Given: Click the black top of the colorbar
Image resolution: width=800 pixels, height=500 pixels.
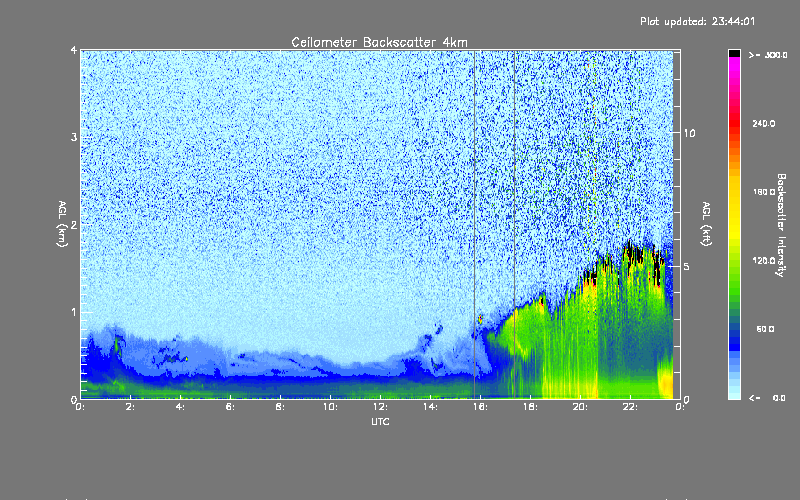Looking at the screenshot, I should [x=734, y=53].
